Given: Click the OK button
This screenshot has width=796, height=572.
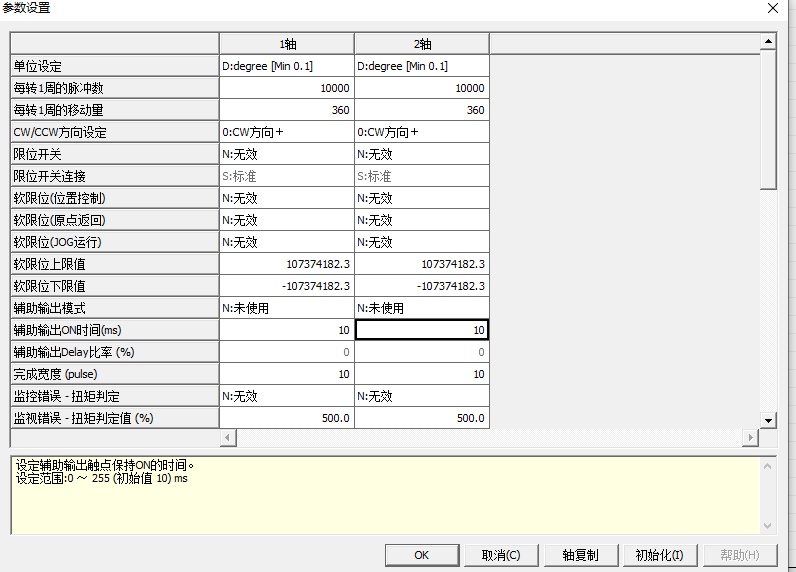Looking at the screenshot, I should click(x=421, y=555).
